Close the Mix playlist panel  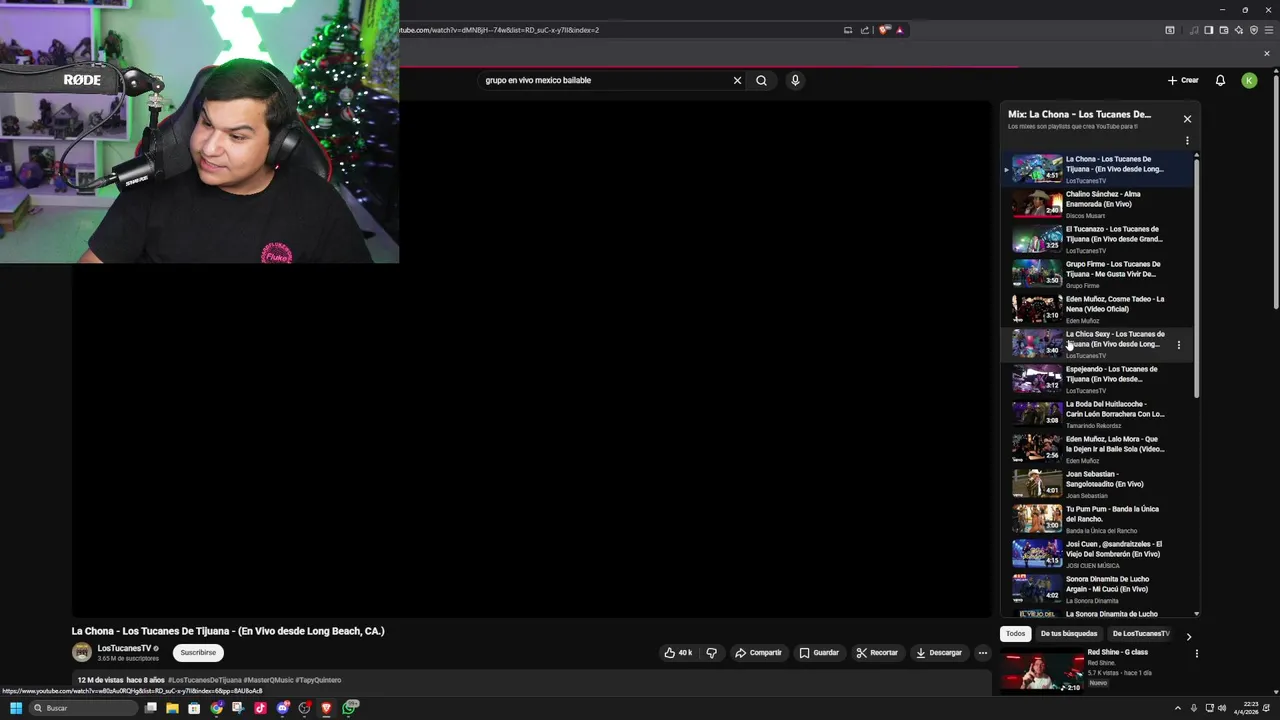point(1187,119)
